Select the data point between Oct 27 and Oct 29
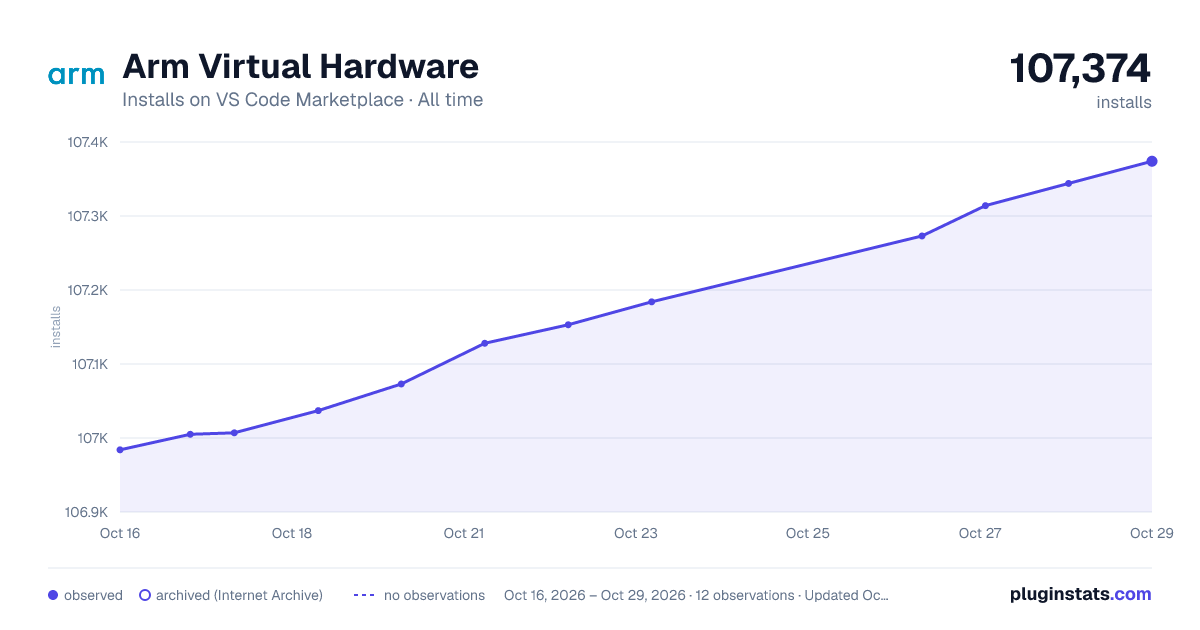This screenshot has height=630, width=1200. [x=1068, y=183]
